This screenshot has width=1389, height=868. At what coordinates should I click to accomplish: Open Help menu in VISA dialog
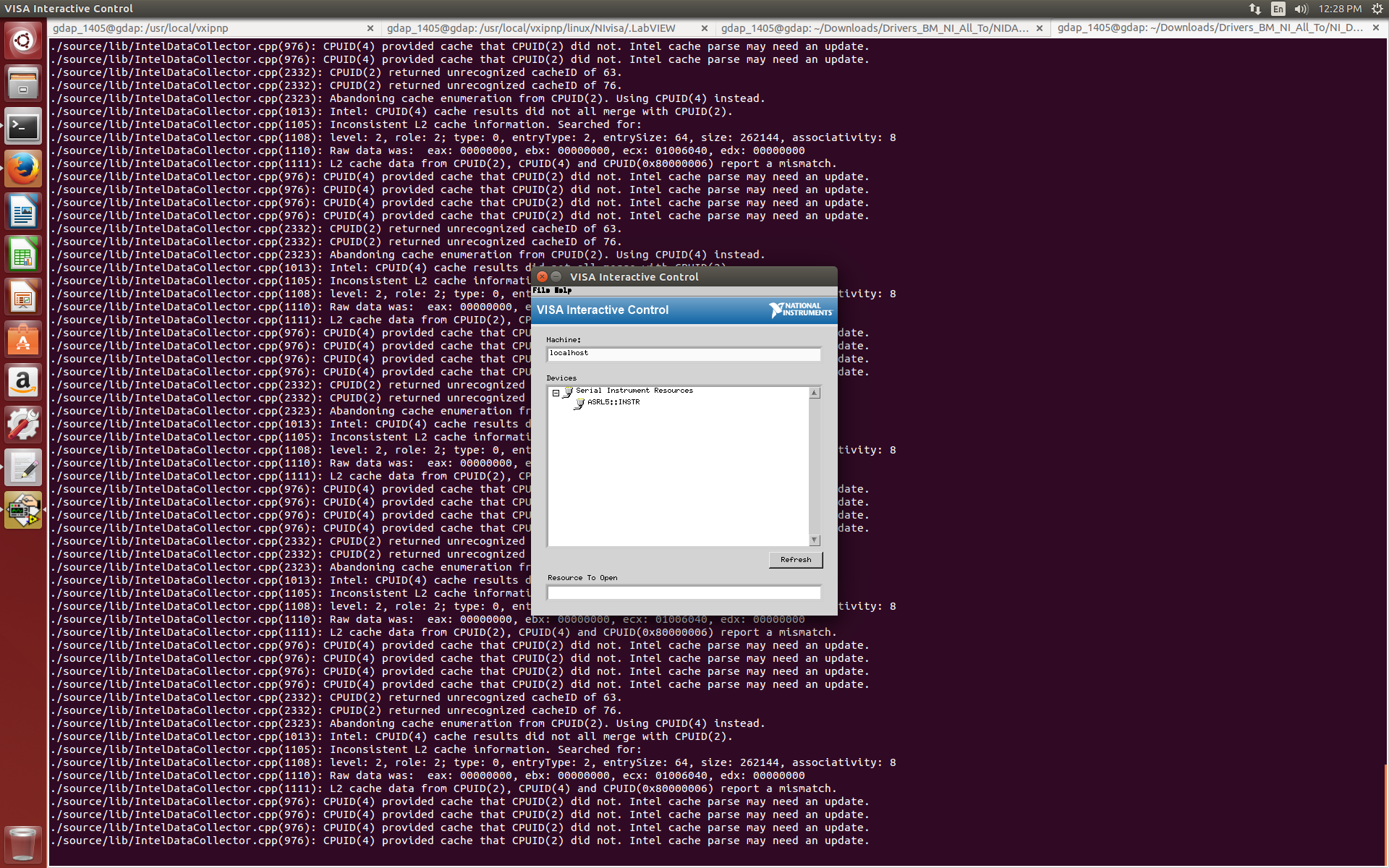(563, 290)
